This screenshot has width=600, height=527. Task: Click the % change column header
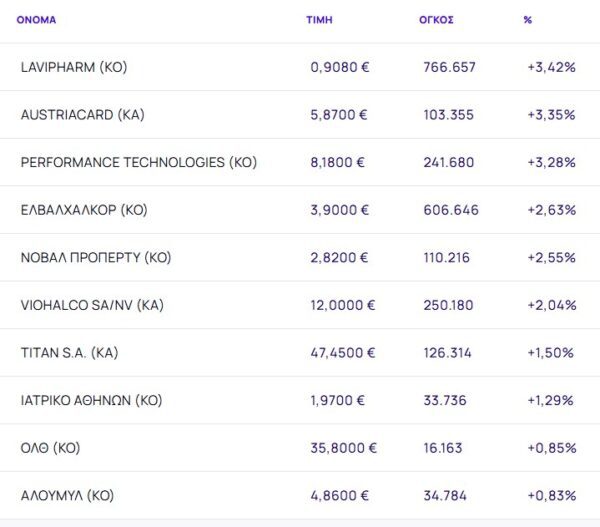[527, 20]
